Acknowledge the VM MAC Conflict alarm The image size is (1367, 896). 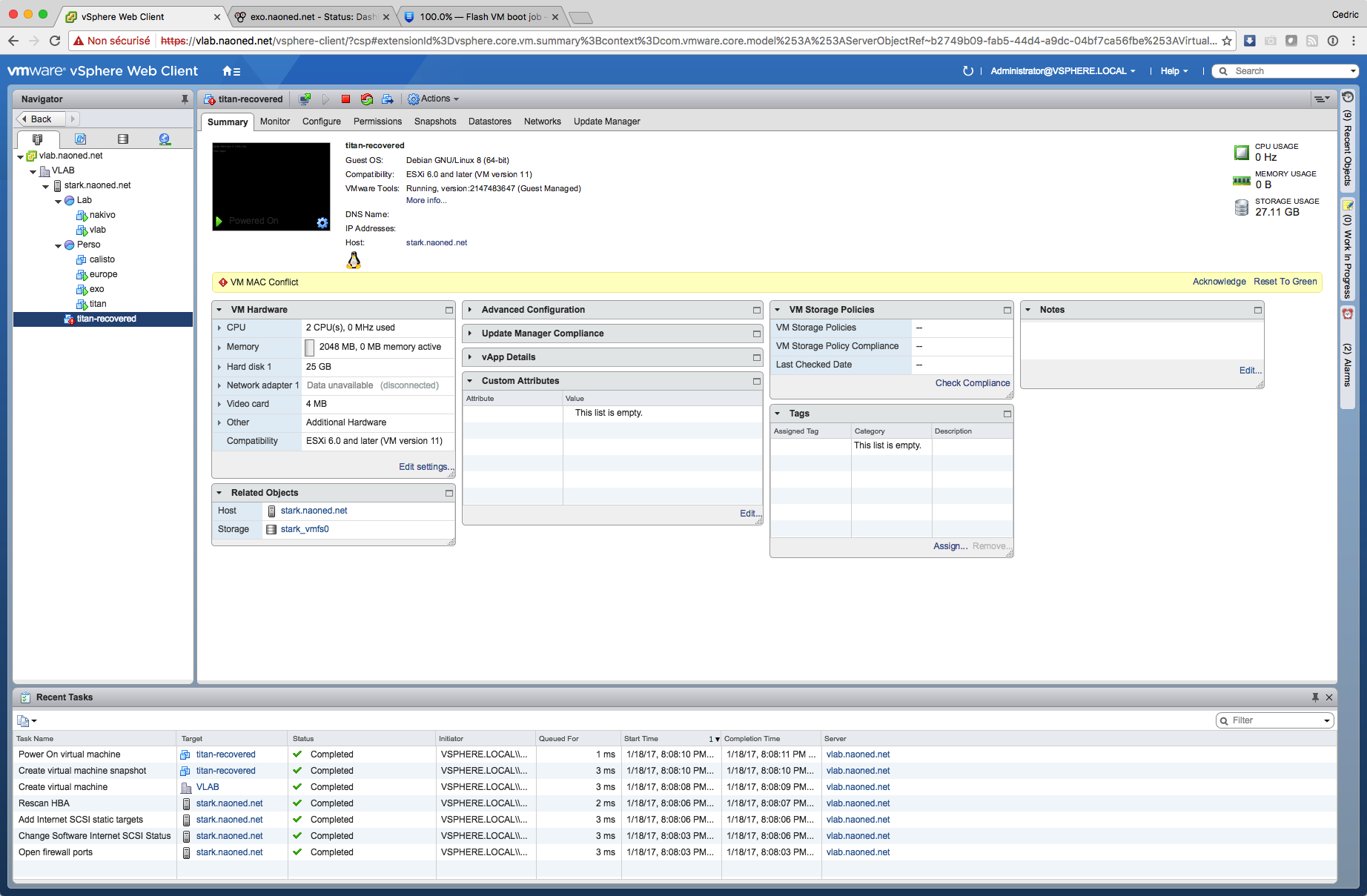[x=1219, y=282]
